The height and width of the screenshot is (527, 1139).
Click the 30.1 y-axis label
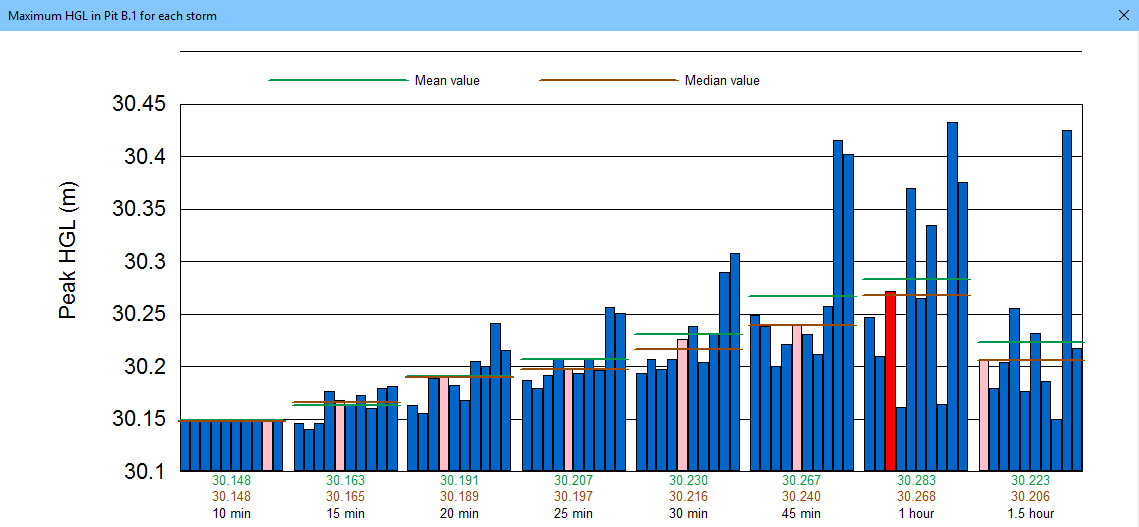(145, 472)
